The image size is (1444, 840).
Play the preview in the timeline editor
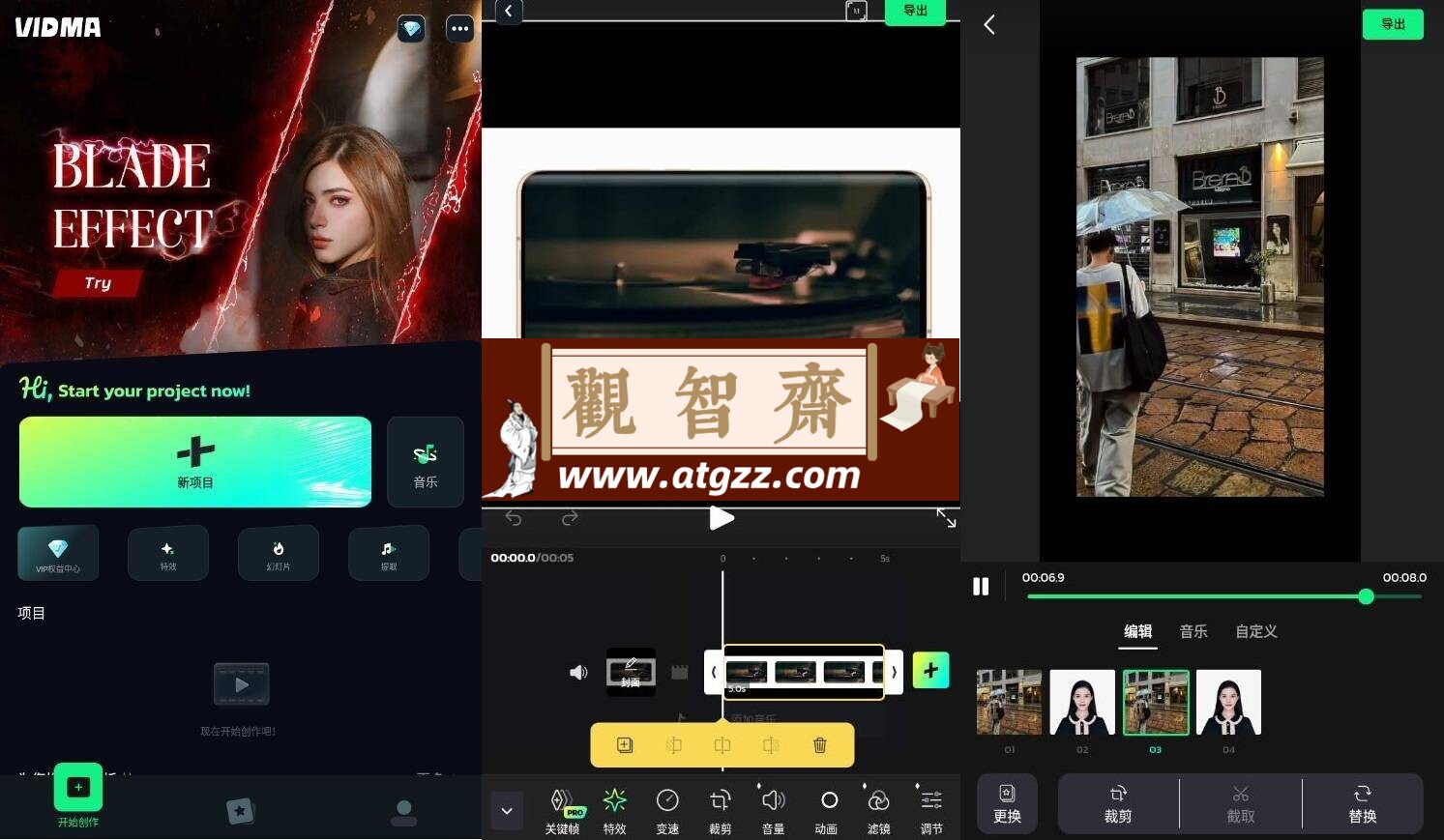pyautogui.click(x=722, y=519)
